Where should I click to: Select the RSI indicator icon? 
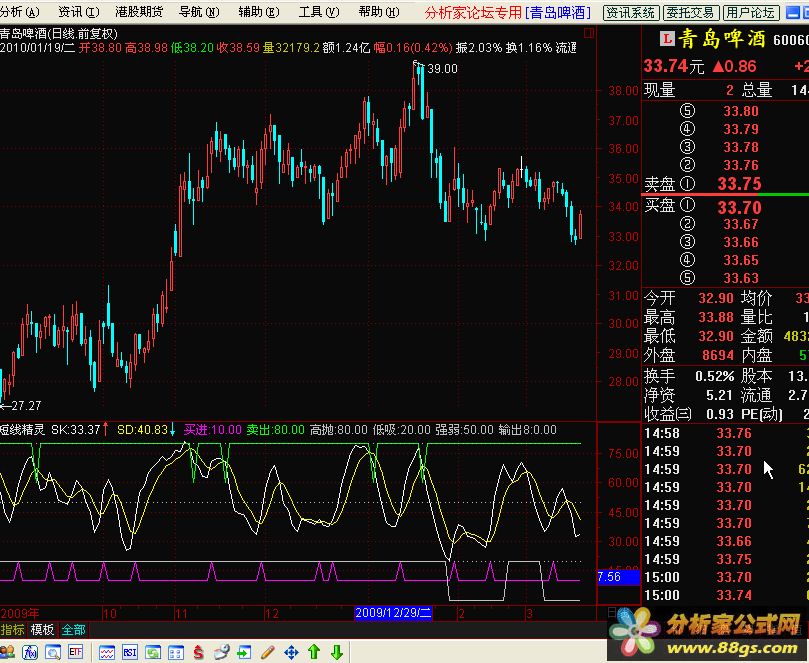pos(130,652)
